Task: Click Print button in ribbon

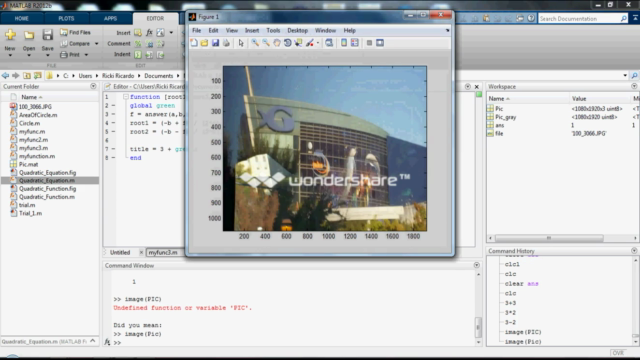Action: 70,55
